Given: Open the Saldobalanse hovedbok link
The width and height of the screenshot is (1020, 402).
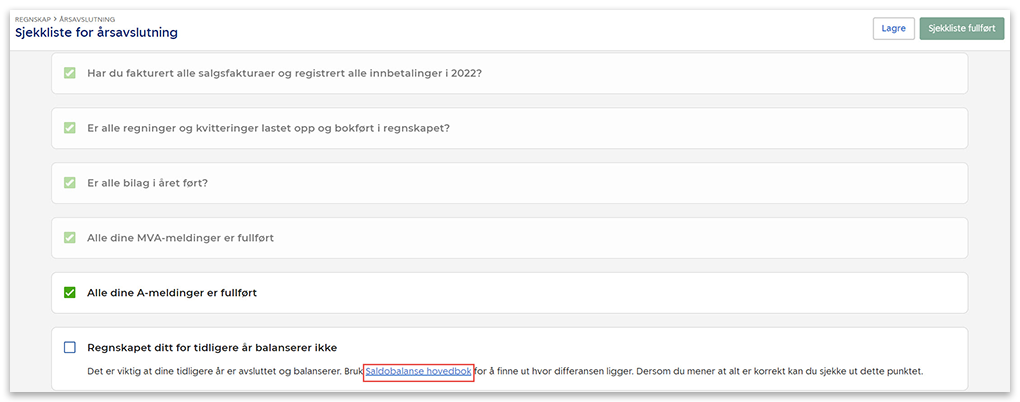Looking at the screenshot, I should 418,372.
